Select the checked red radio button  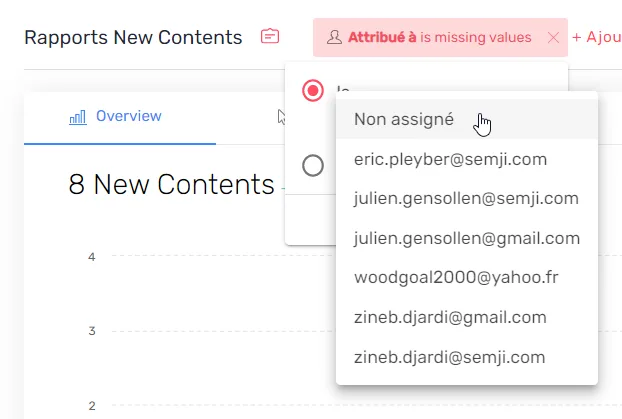tap(313, 90)
